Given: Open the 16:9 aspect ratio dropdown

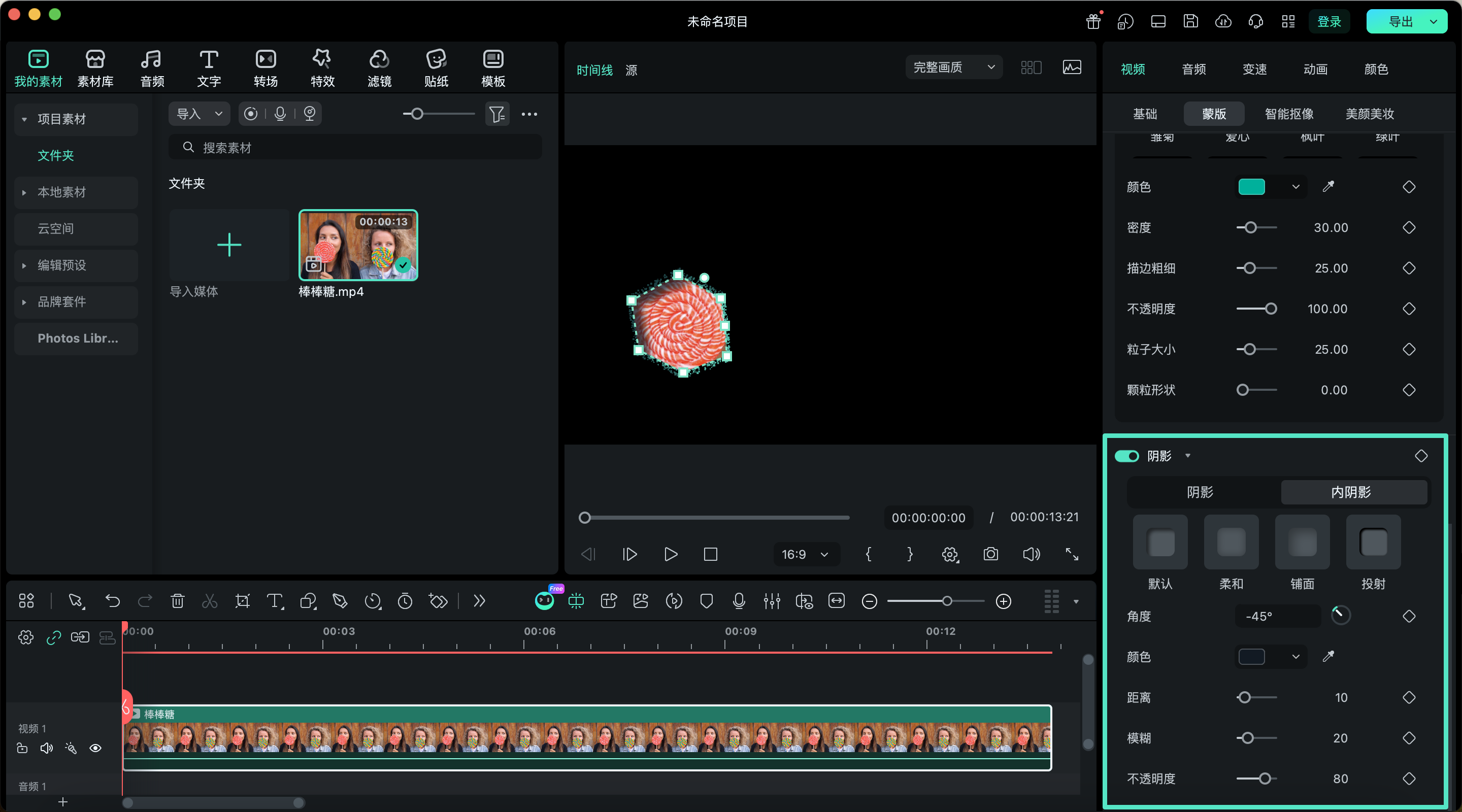Looking at the screenshot, I should [805, 554].
